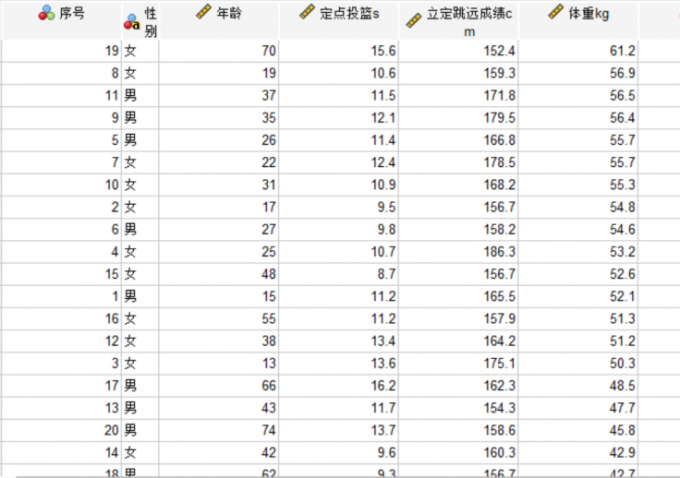Image resolution: width=680 pixels, height=478 pixels.
Task: Click the ruler icon beside 立定跳远成绩cm header
Action: pyautogui.click(x=414, y=20)
